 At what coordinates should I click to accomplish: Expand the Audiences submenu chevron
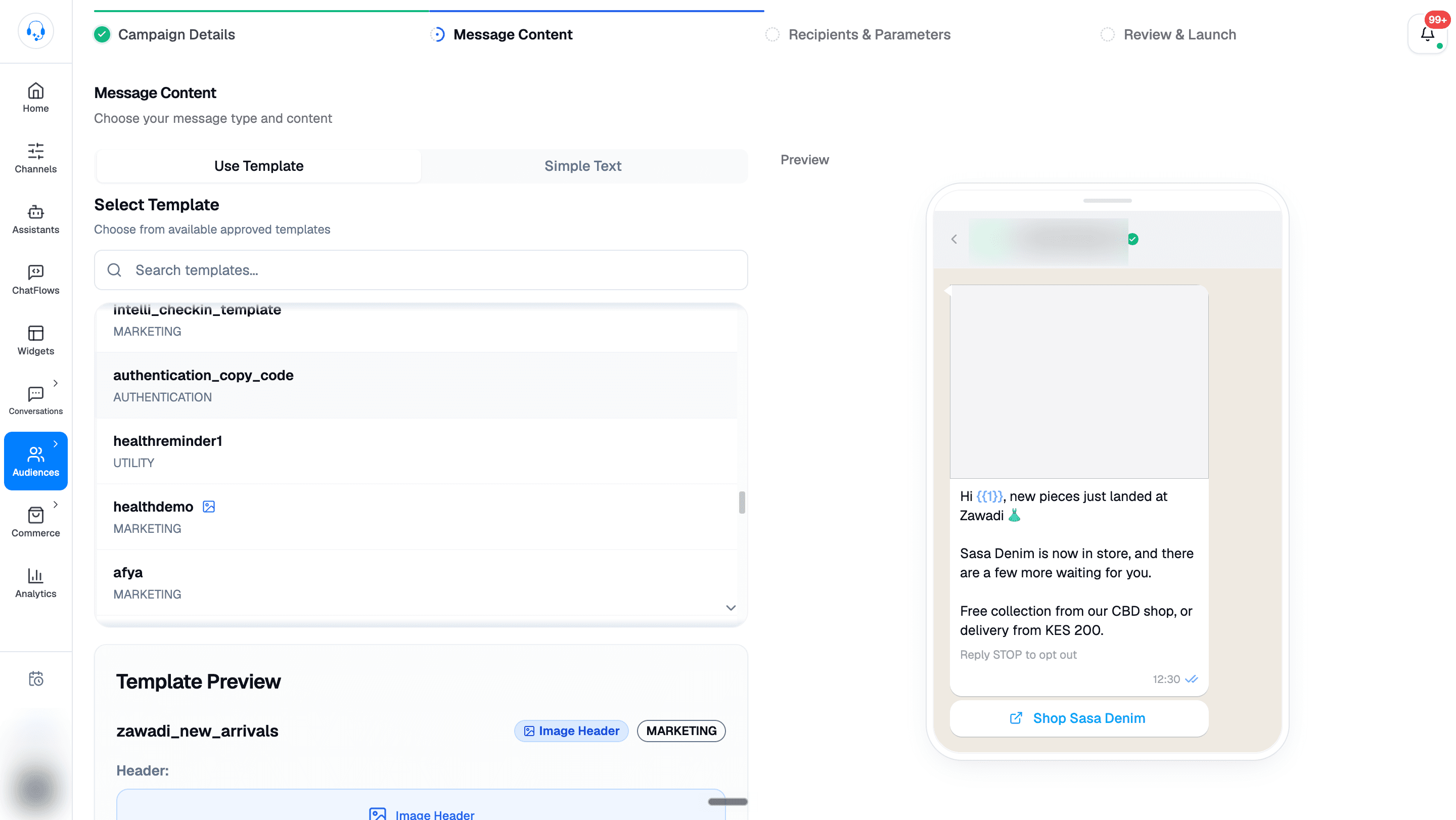click(56, 444)
